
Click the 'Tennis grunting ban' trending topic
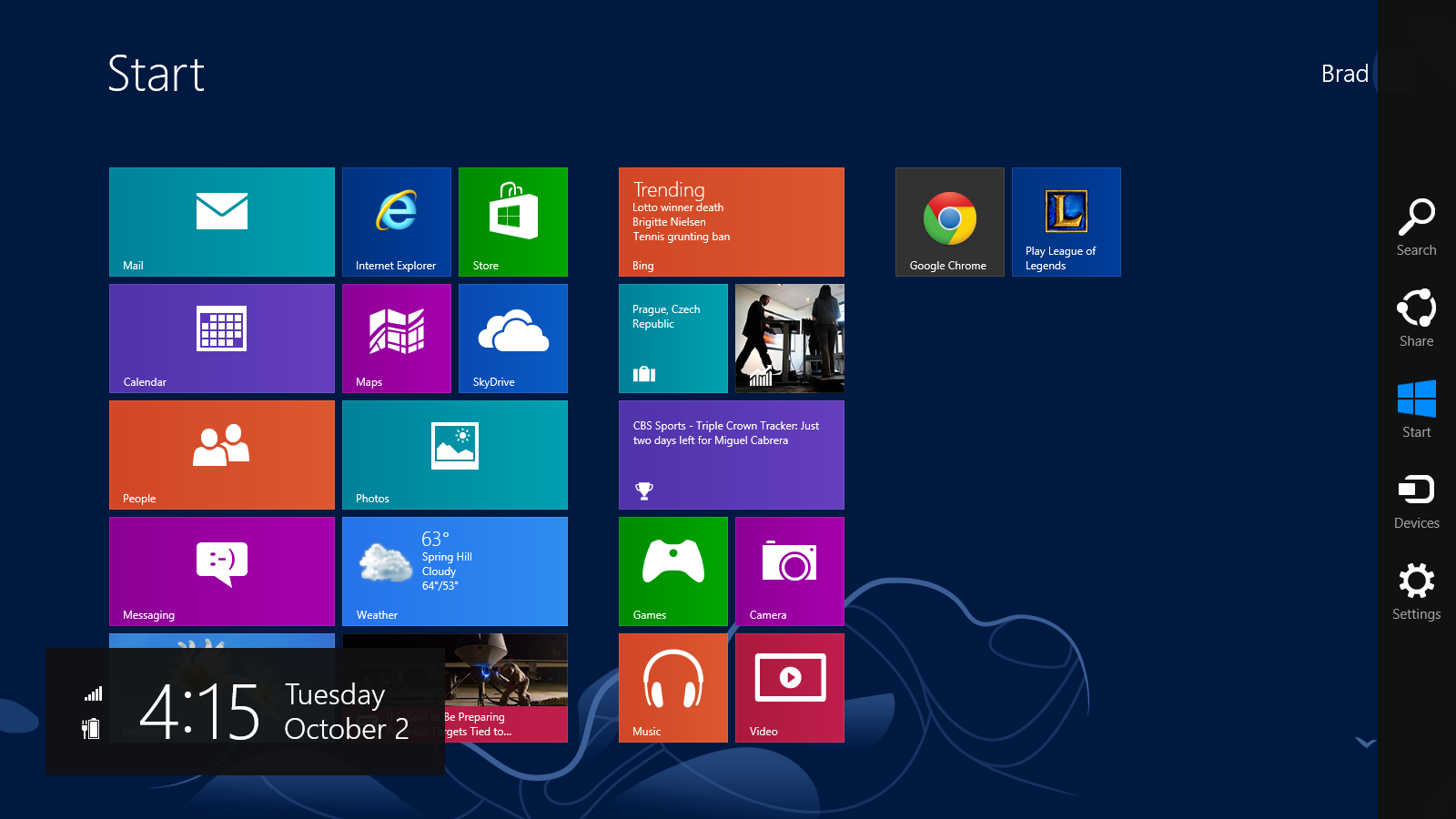pyautogui.click(x=682, y=237)
